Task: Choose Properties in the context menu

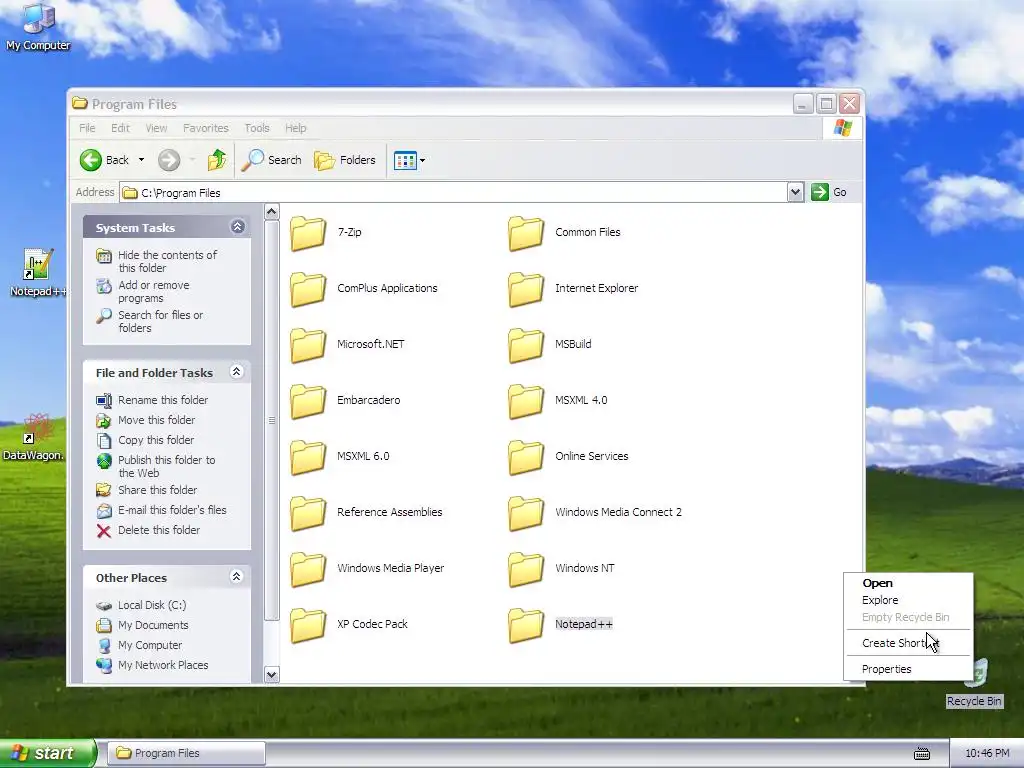Action: coord(908,669)
